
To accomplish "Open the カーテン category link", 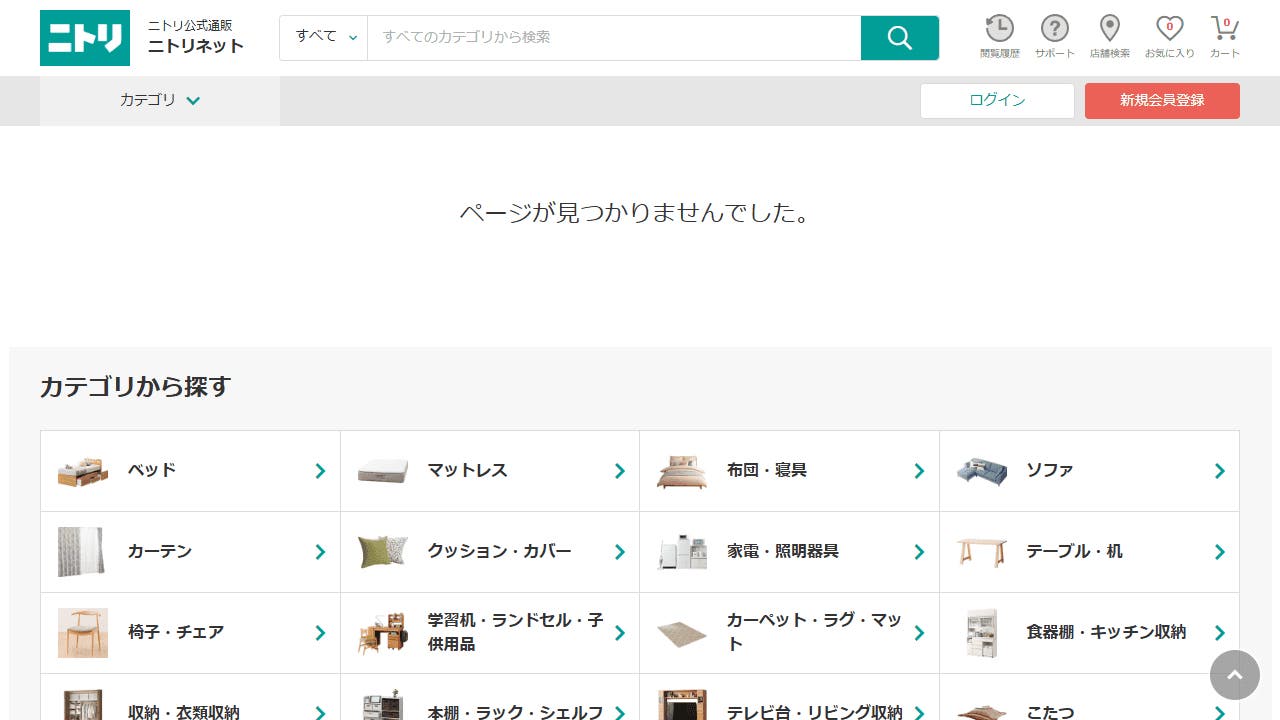I will (x=190, y=552).
